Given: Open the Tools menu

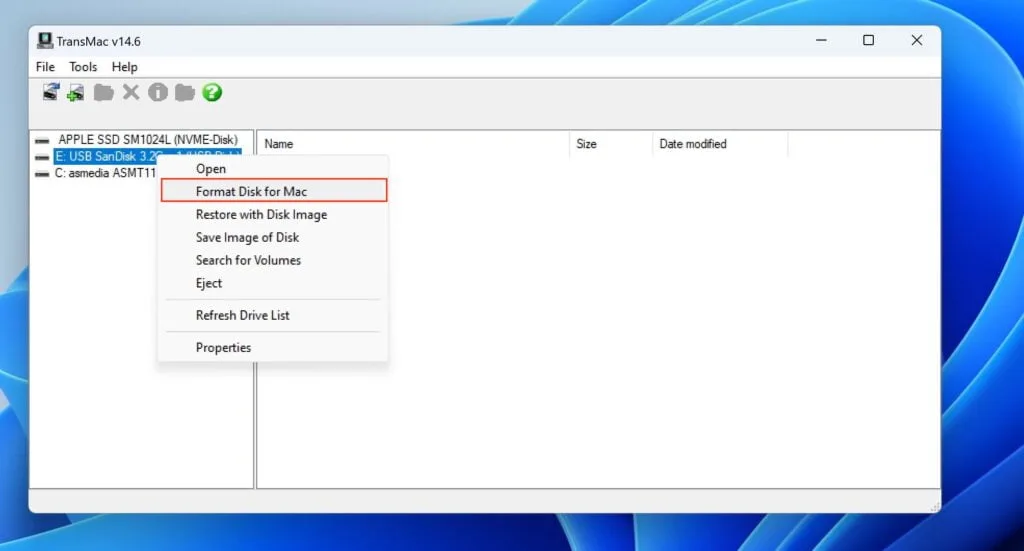Looking at the screenshot, I should coord(83,67).
